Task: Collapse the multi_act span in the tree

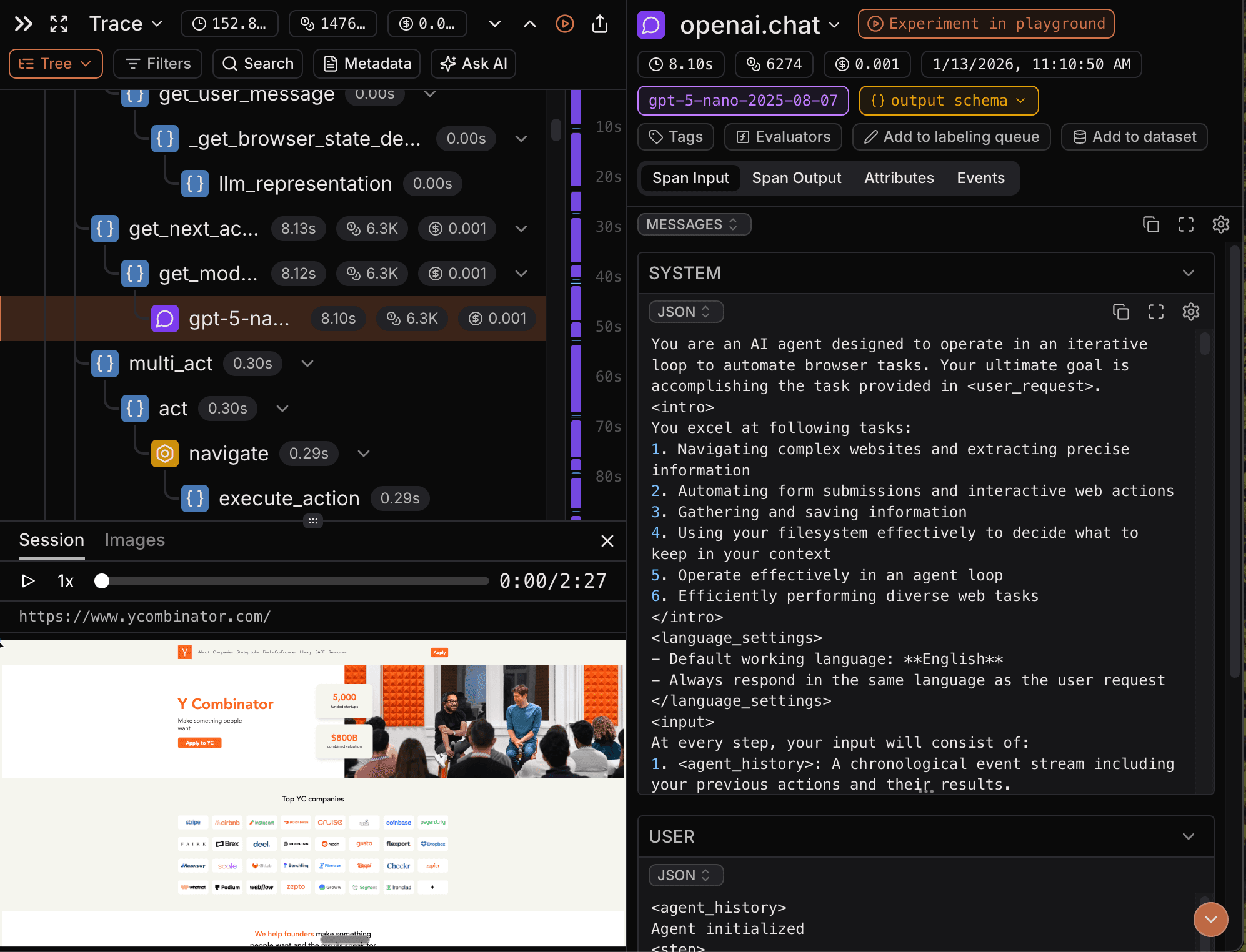Action: (306, 363)
